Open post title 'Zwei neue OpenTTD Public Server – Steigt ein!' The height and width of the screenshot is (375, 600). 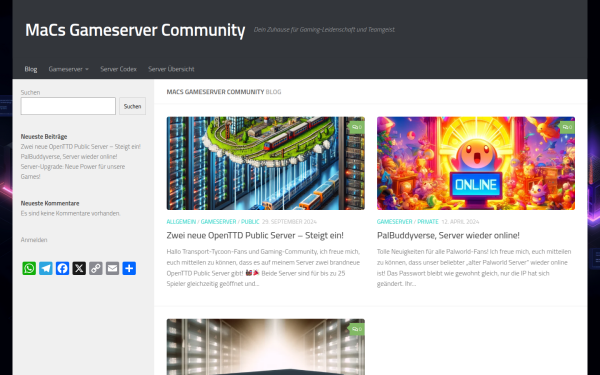pos(255,235)
